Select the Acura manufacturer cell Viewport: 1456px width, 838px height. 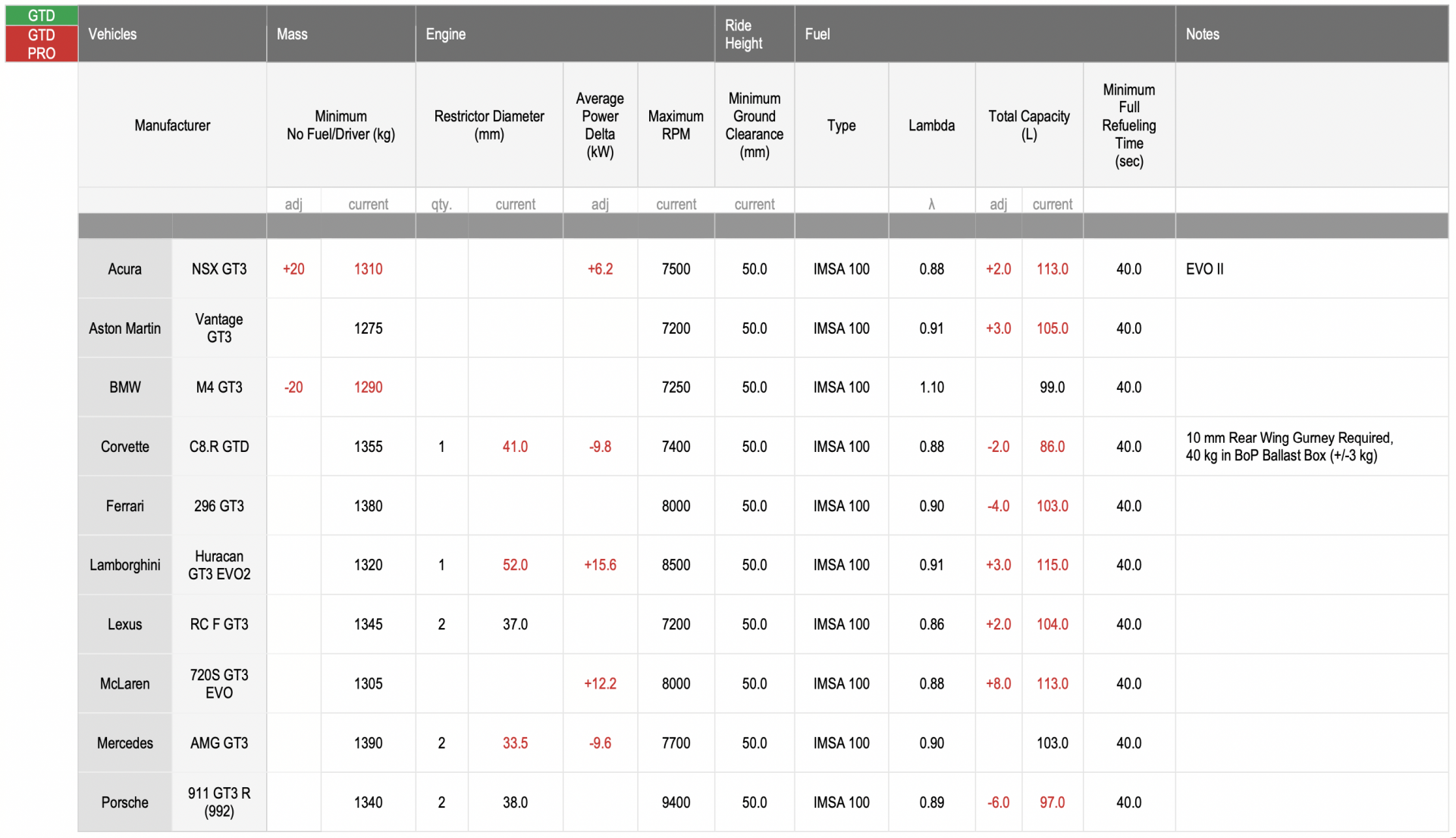(125, 269)
